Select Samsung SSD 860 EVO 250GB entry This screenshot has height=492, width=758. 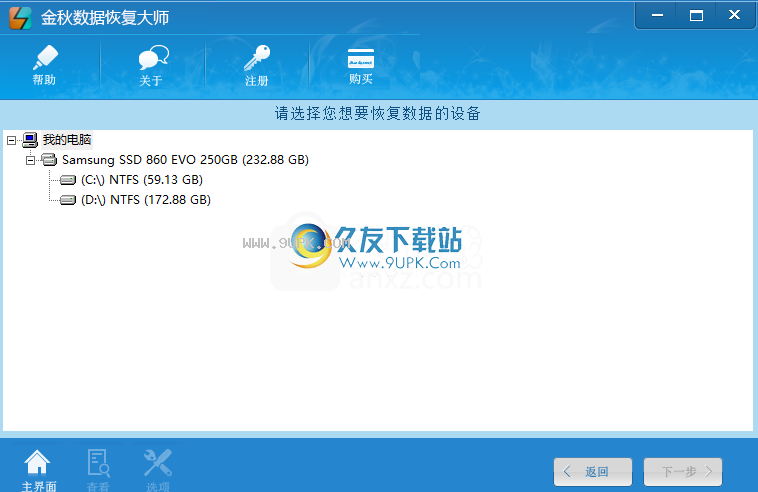(185, 159)
